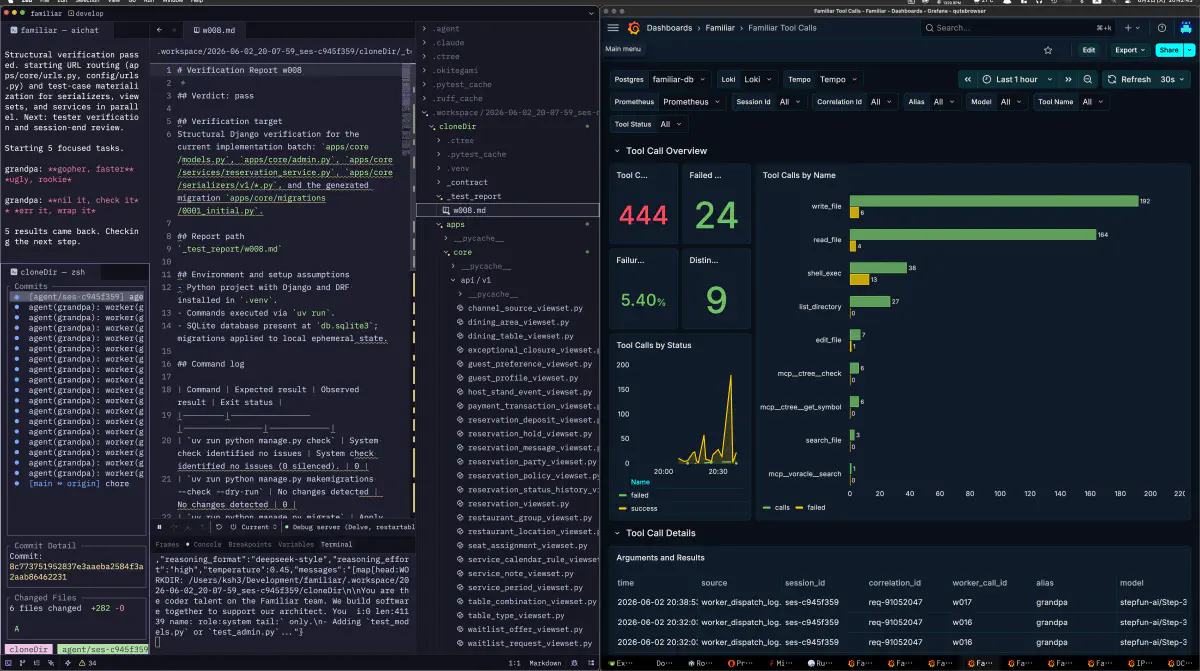The image size is (1200, 671).
Task: Select the [main ⇔ origin] chore commit
Action: tap(80, 484)
